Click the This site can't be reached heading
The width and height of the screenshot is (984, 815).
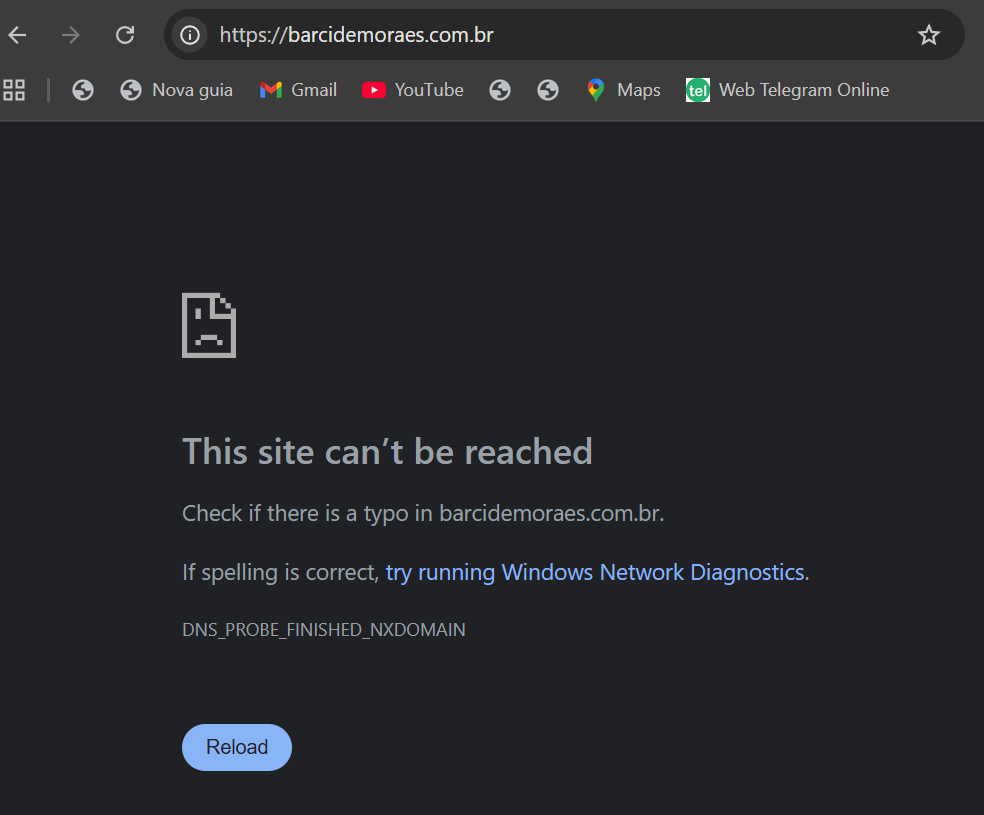387,452
